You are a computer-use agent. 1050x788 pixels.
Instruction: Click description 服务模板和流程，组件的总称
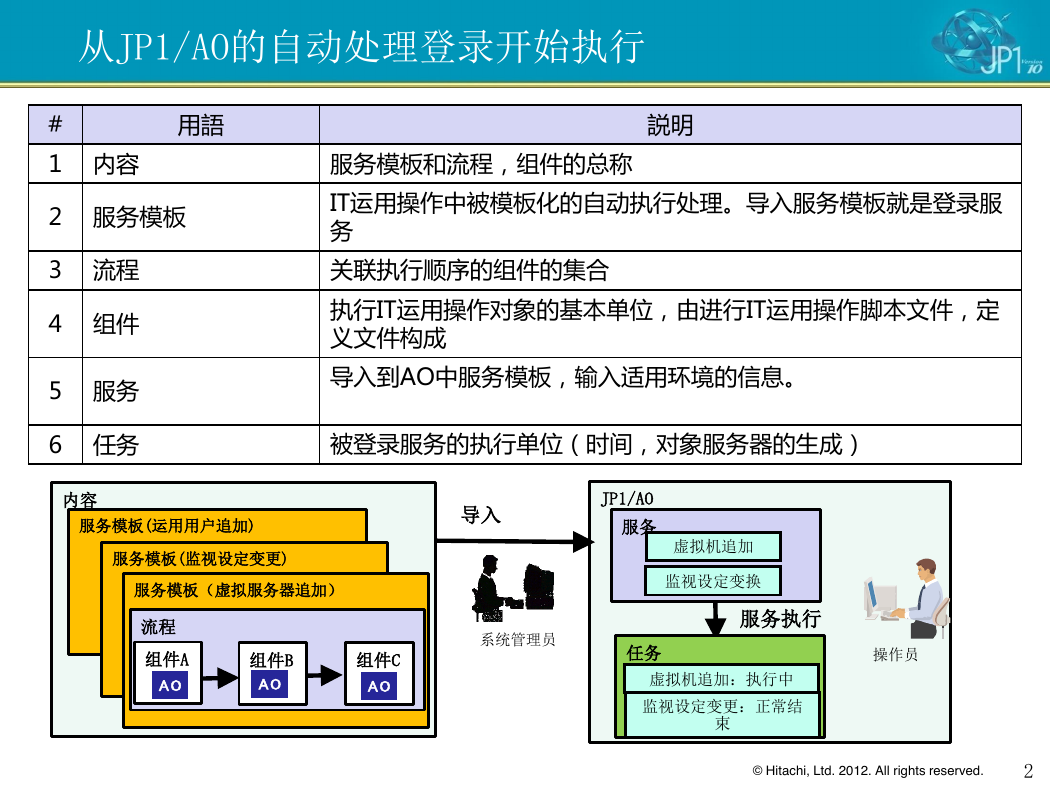pos(481,164)
